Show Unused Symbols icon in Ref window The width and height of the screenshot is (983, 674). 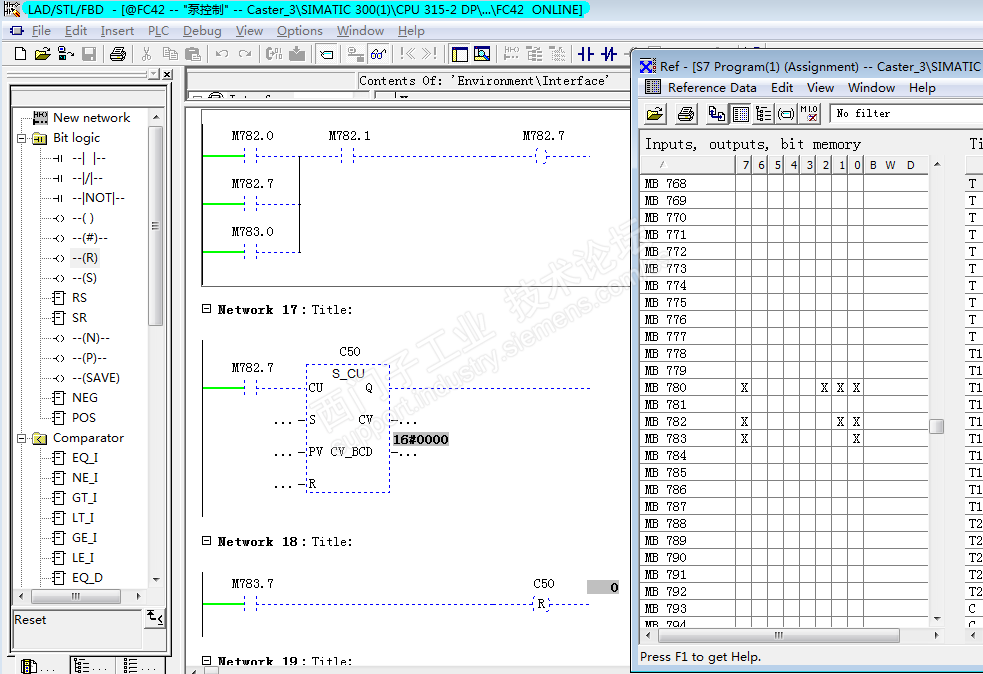(x=786, y=113)
